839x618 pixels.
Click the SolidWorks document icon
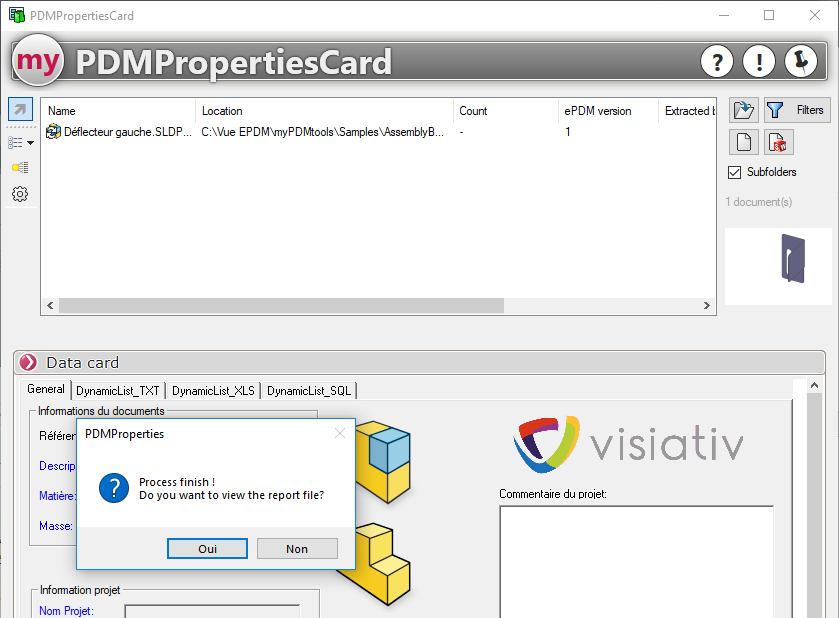tap(779, 142)
